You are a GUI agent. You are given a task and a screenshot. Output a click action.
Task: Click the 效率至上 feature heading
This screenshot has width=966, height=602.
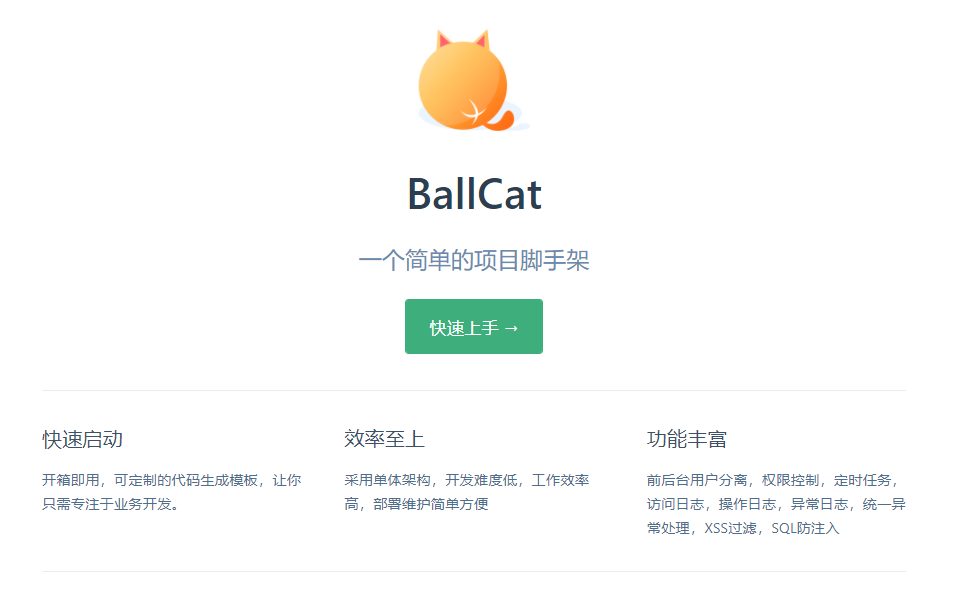[384, 439]
